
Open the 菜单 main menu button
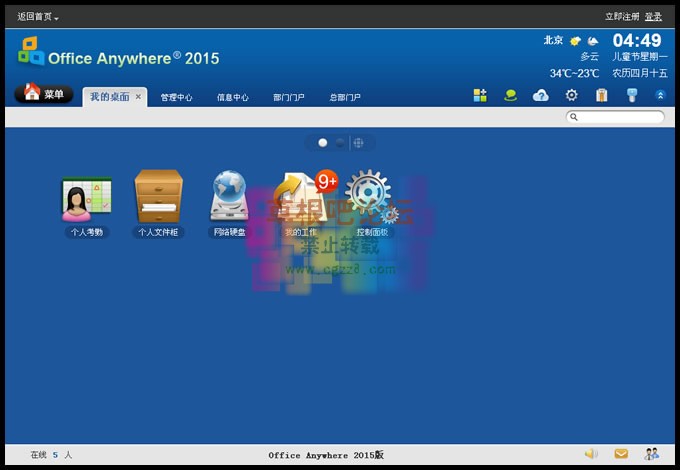tap(44, 94)
